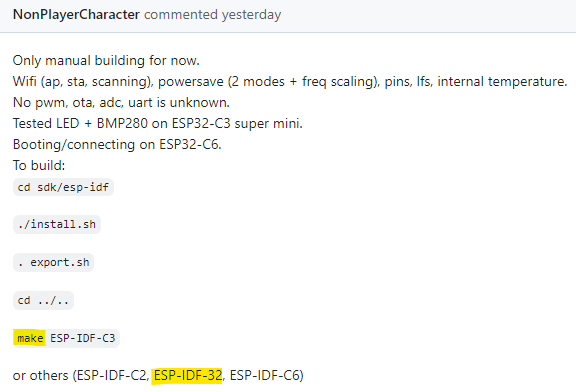Click the "ESP-IDF-C2" text
The width and height of the screenshot is (576, 392).
[x=111, y=375]
